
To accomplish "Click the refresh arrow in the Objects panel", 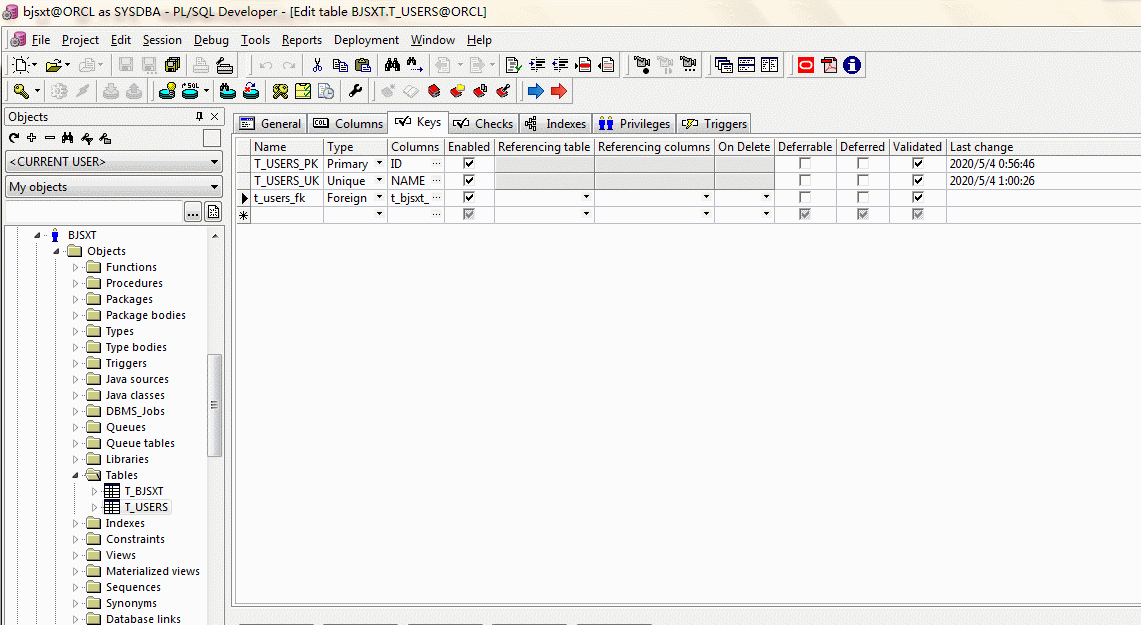I will click(x=14, y=138).
